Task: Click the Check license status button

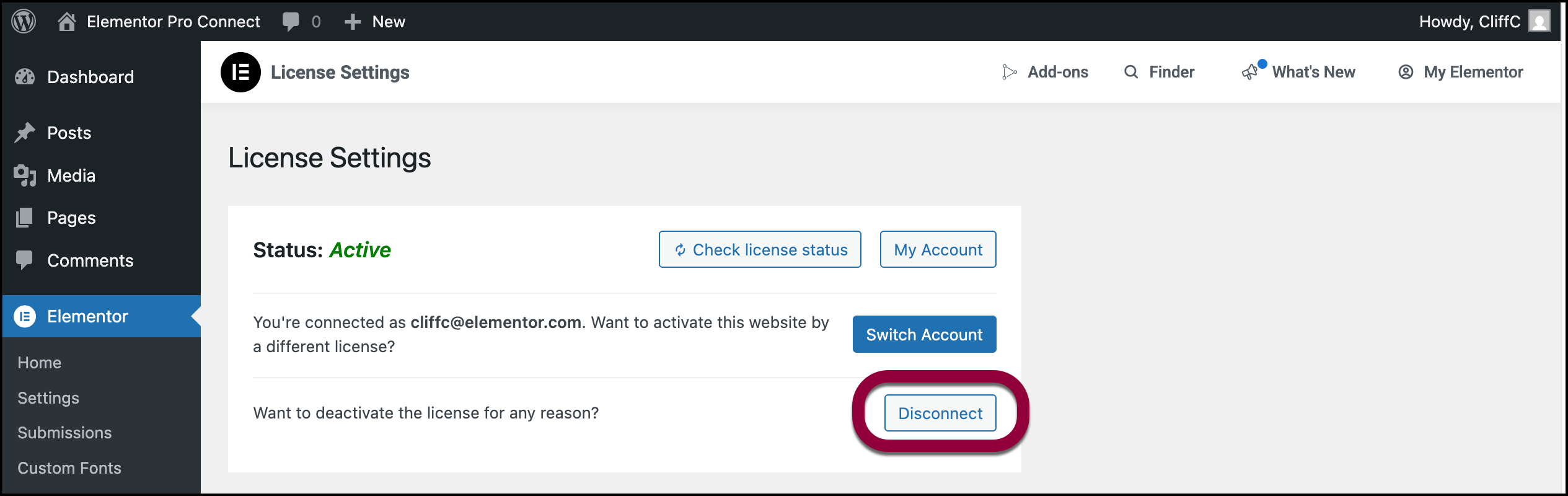Action: [x=760, y=249]
